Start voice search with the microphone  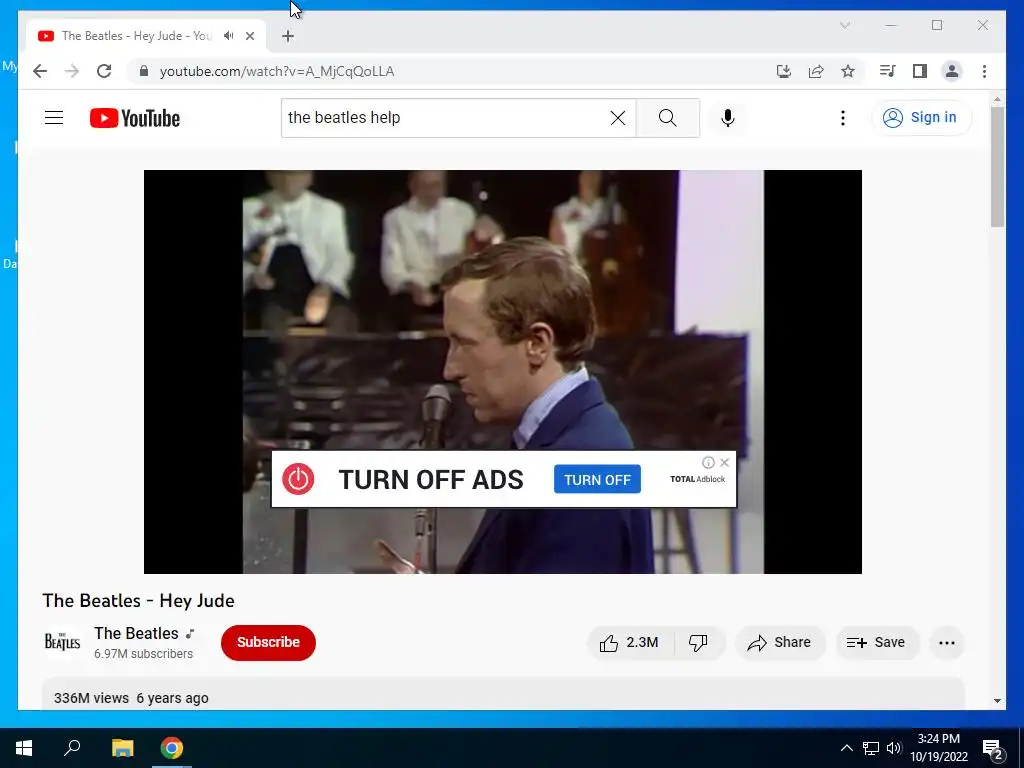pyautogui.click(x=728, y=118)
